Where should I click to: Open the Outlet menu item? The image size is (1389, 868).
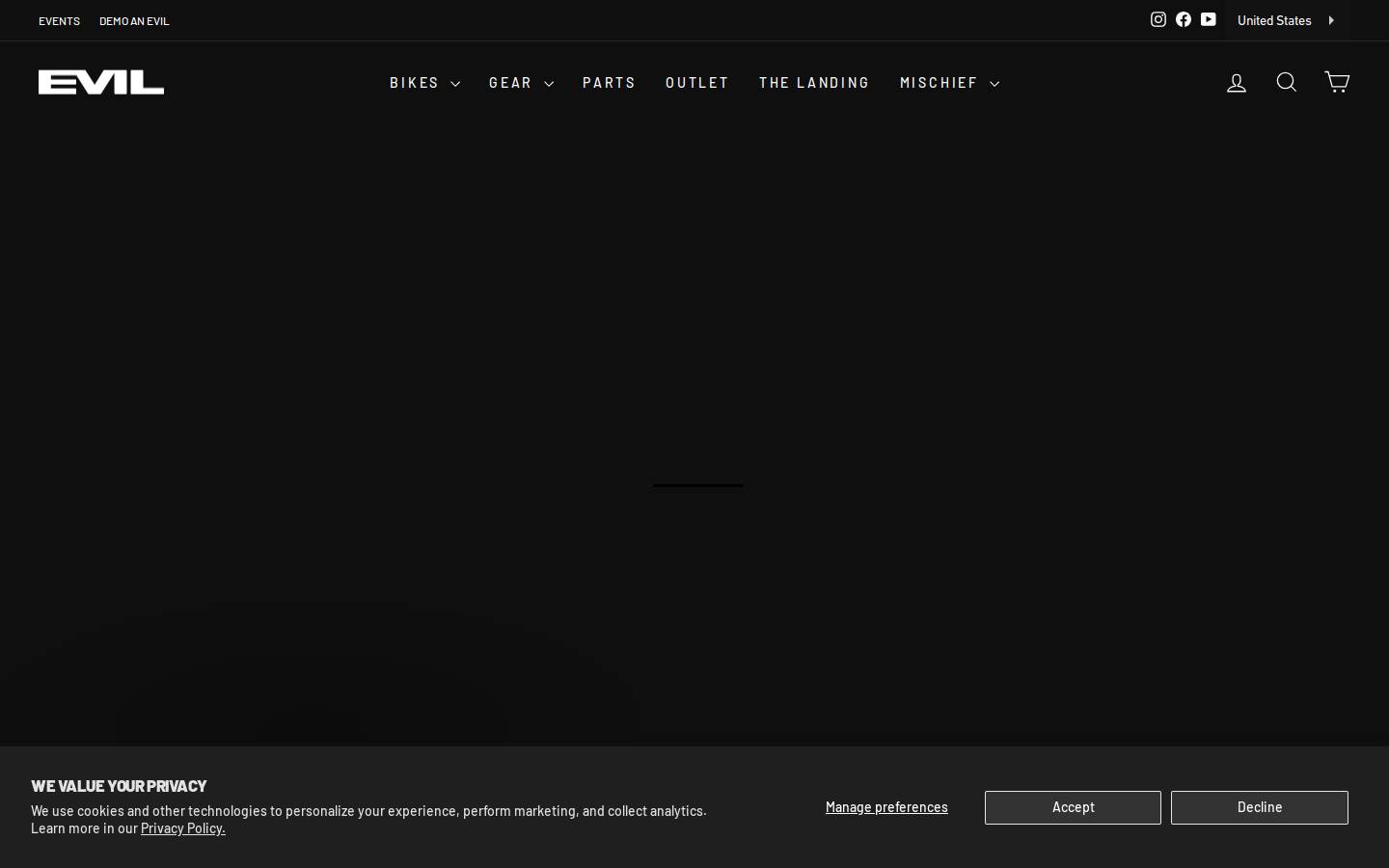[x=697, y=83]
